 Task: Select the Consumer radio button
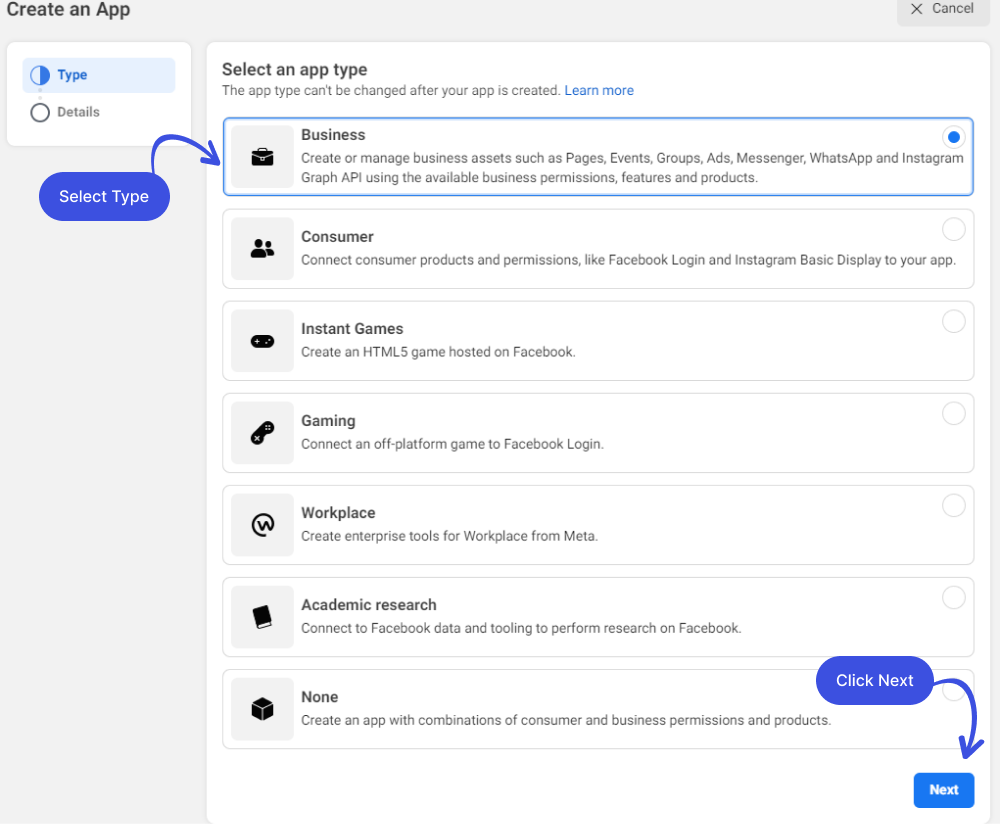[x=953, y=229]
